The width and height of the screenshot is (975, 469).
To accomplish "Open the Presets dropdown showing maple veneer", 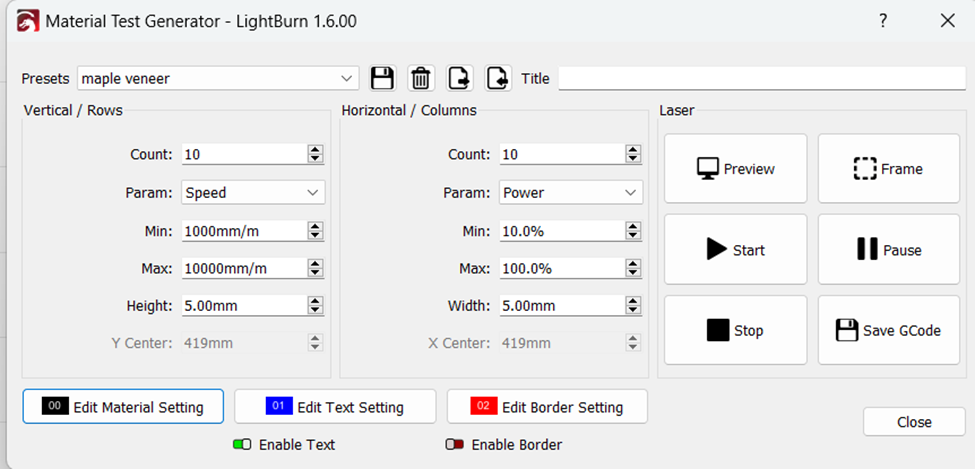I will tap(218, 79).
